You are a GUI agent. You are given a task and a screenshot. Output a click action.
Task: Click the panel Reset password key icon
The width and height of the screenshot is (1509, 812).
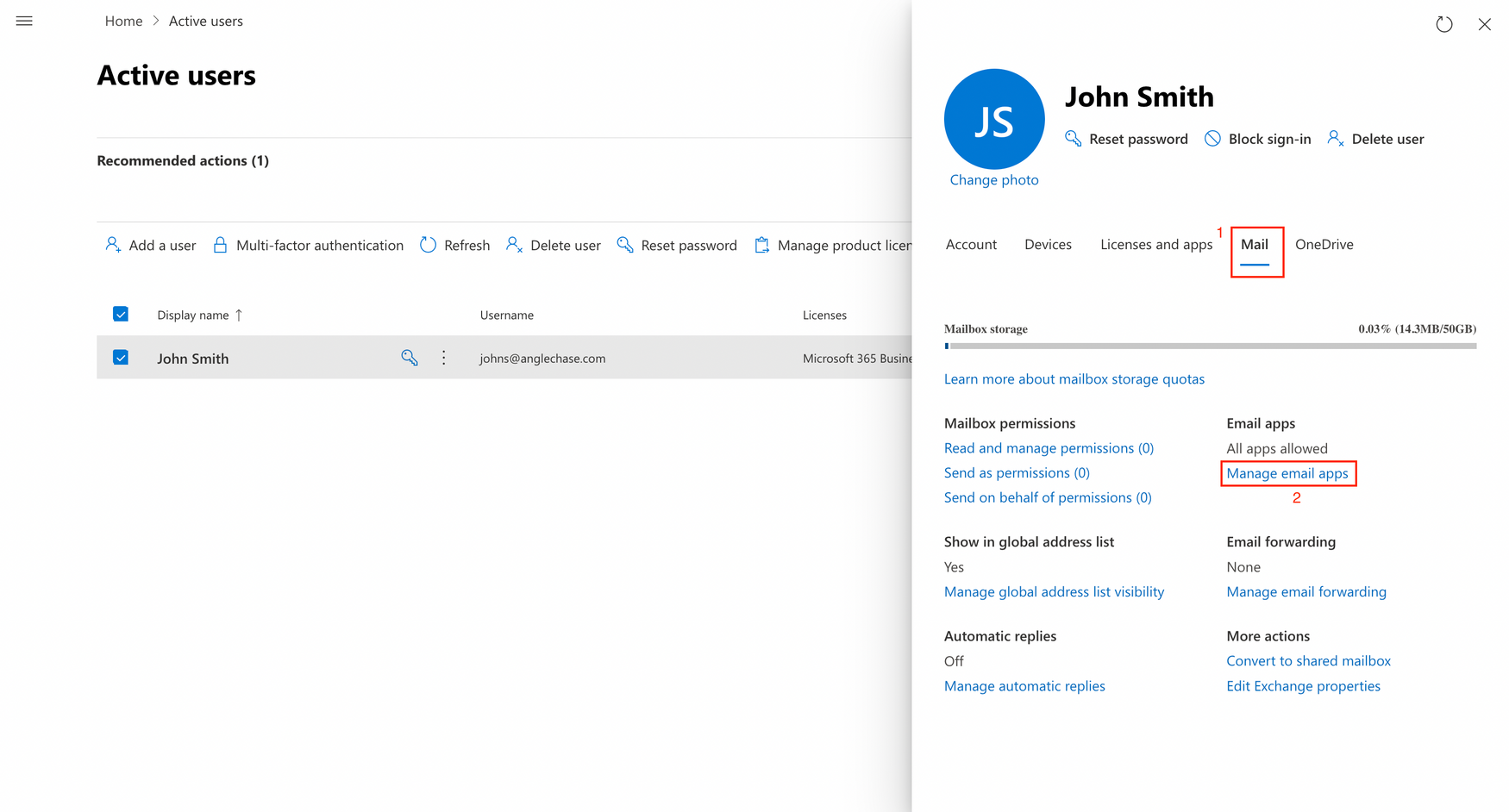(x=1073, y=139)
